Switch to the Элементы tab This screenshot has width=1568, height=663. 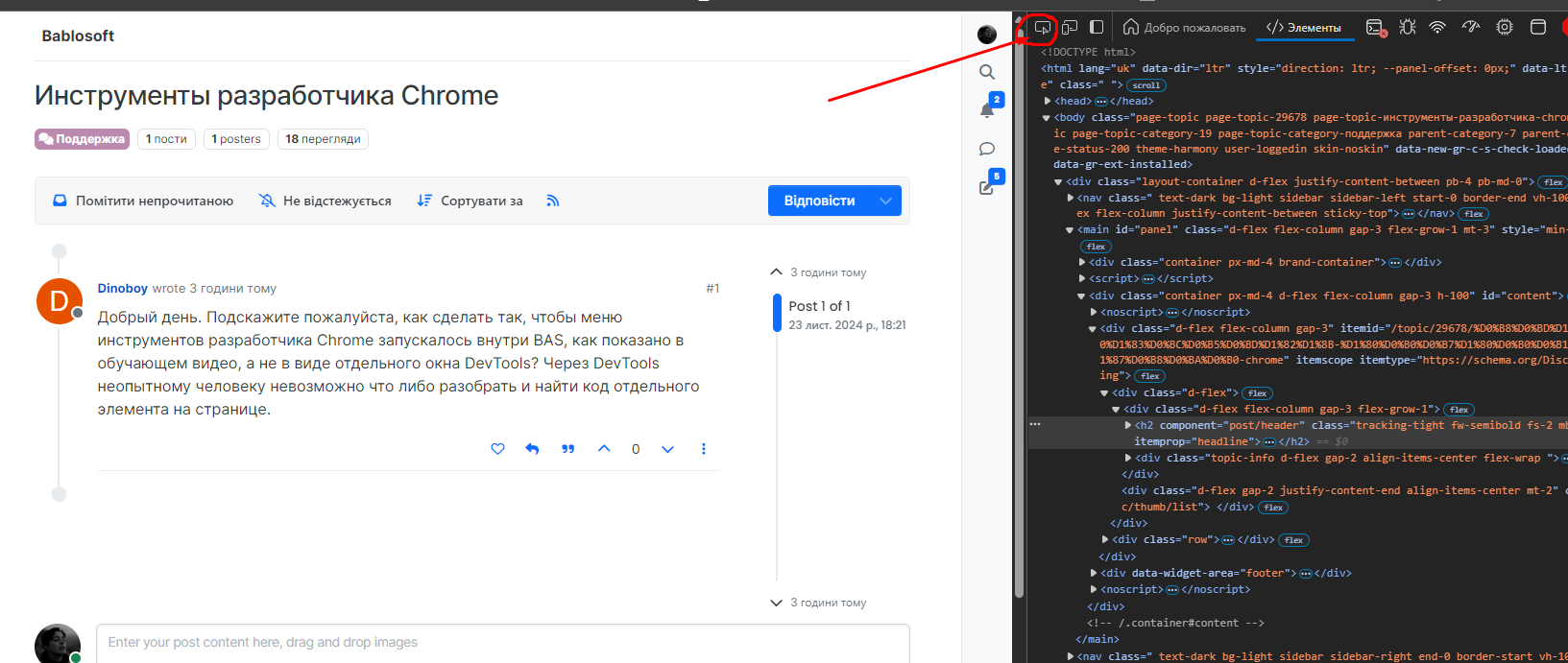click(1304, 28)
